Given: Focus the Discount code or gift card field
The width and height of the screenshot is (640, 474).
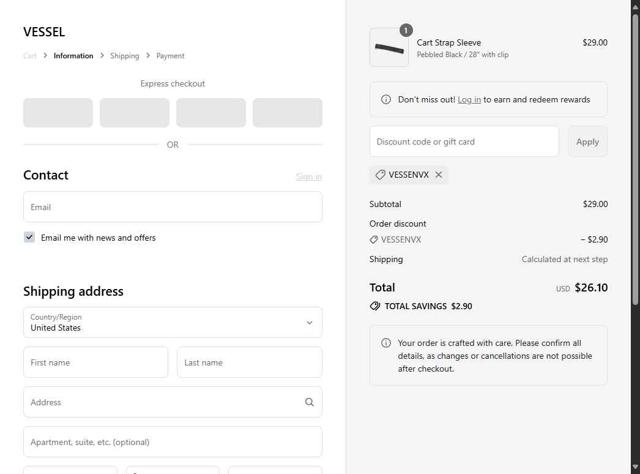Looking at the screenshot, I should click(x=464, y=142).
